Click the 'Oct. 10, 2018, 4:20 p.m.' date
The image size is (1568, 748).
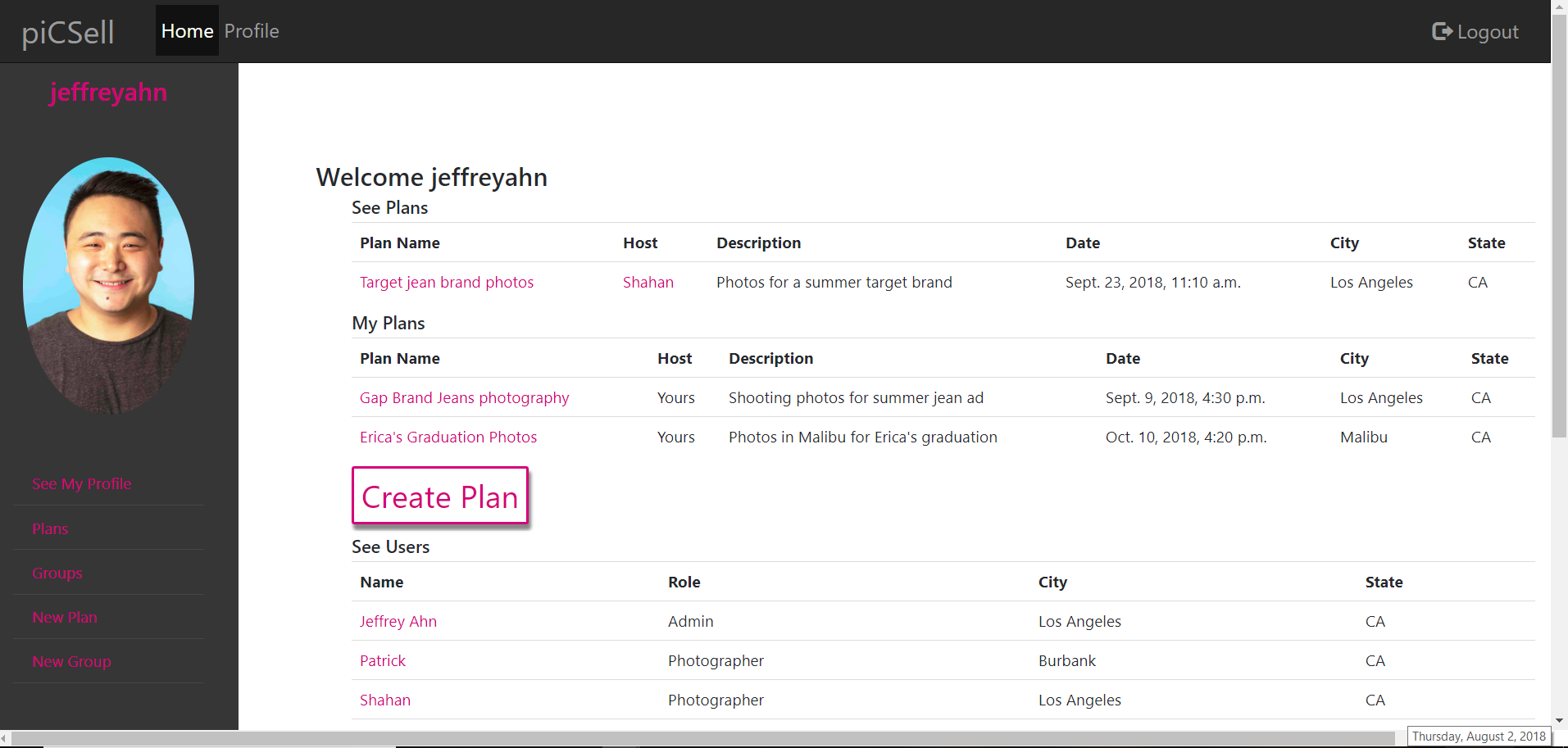[1186, 437]
